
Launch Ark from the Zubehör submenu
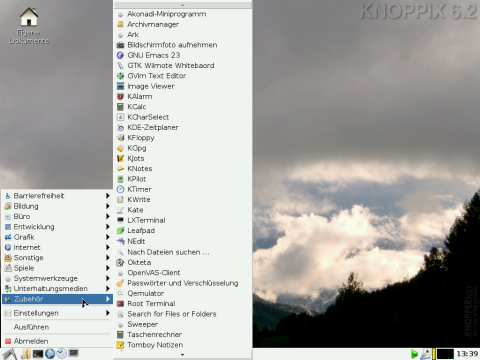[x=183, y=35]
